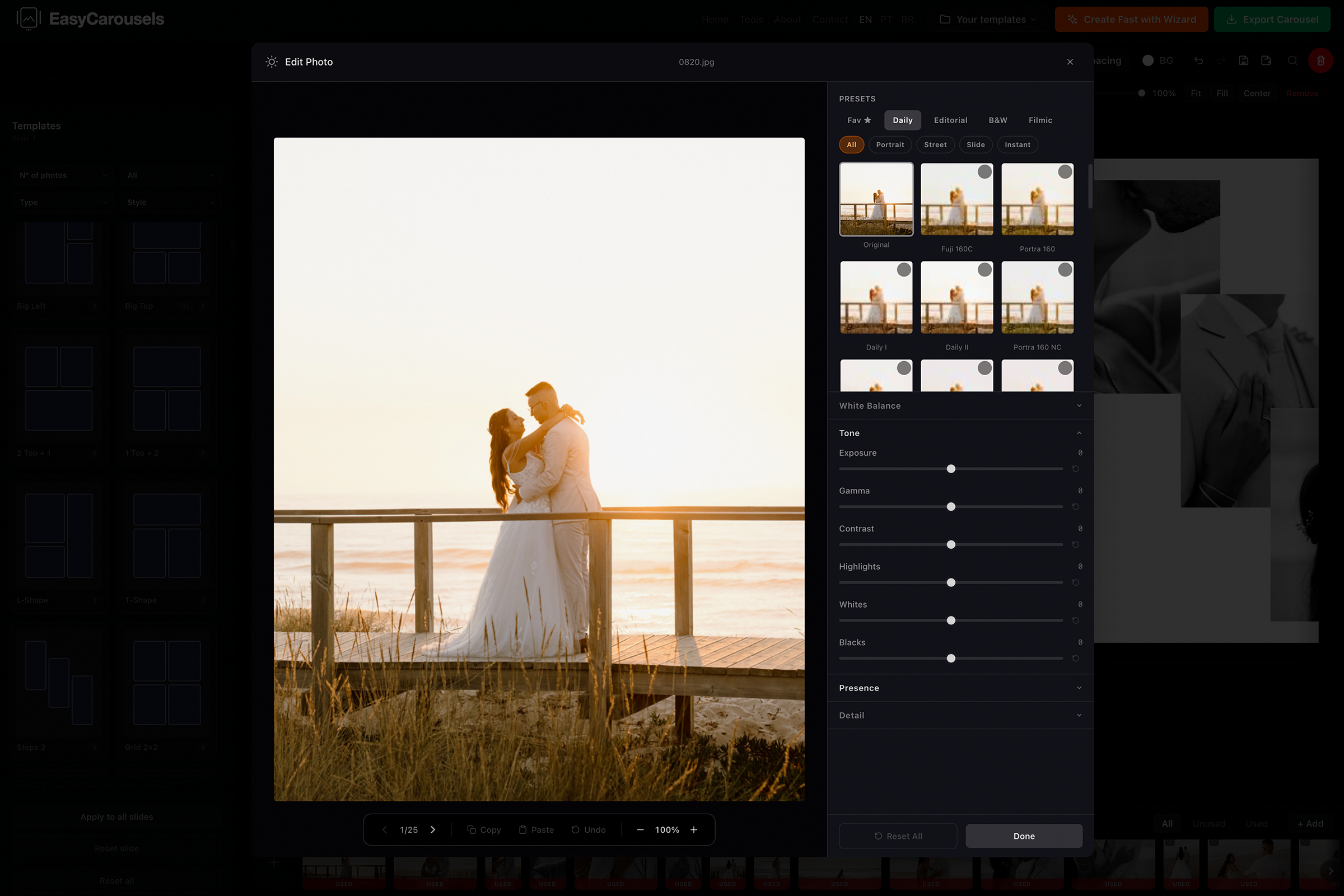Expand the White Balance section
Viewport: 1344px width, 896px height.
pyautogui.click(x=960, y=405)
